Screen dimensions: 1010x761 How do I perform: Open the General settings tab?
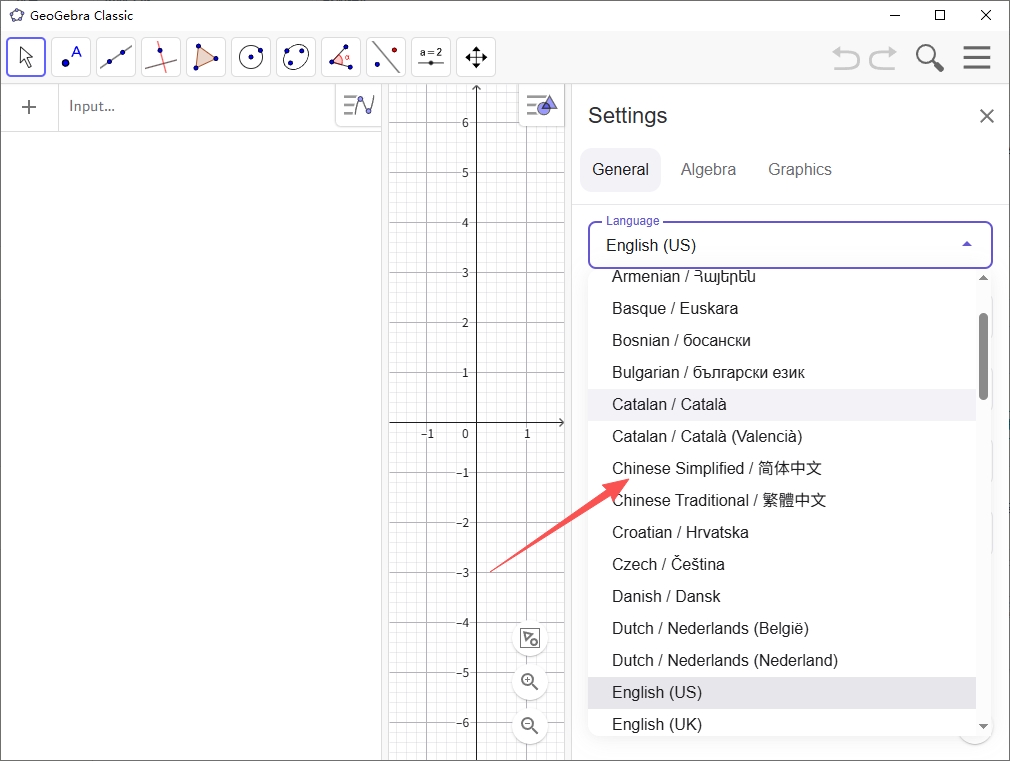[x=620, y=169]
